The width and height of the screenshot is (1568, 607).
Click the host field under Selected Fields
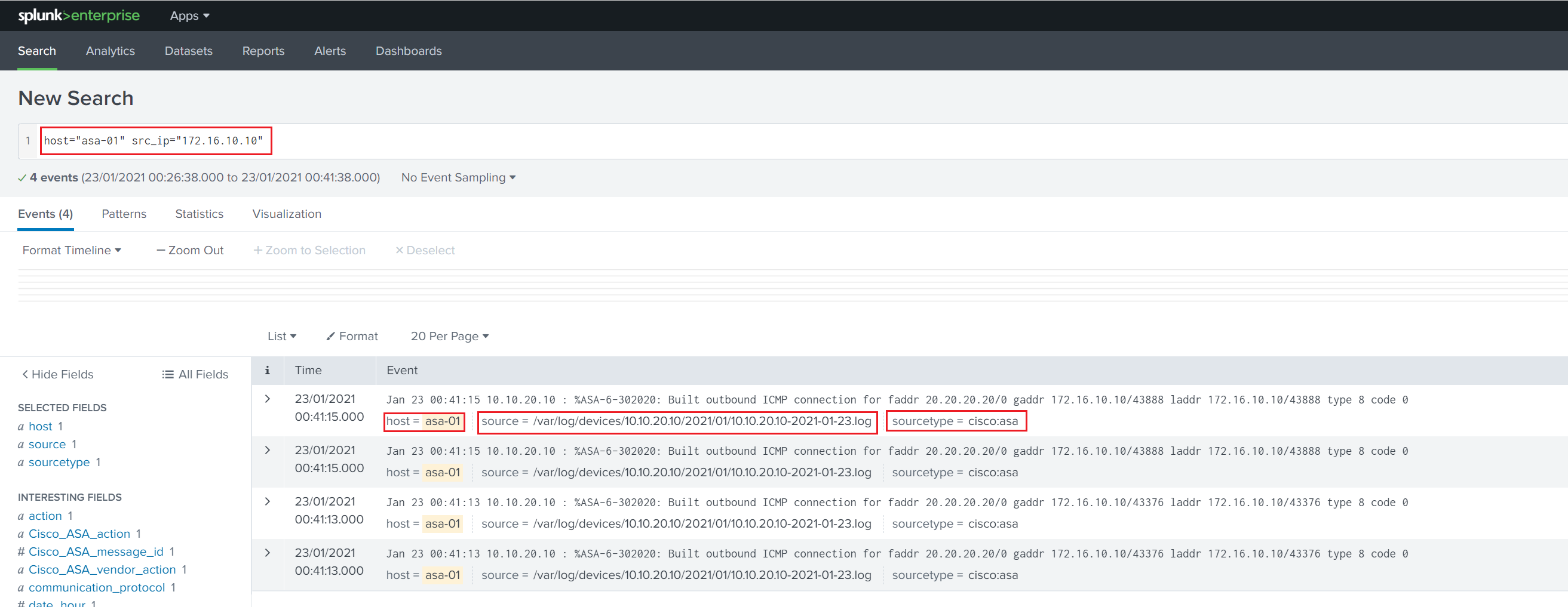(40, 426)
